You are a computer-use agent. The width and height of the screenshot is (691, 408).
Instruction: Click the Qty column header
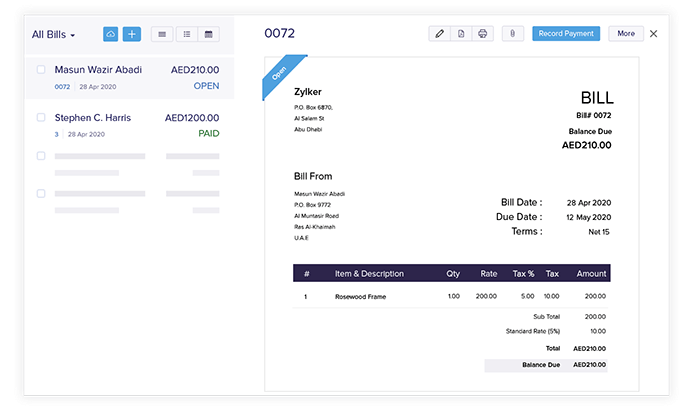coord(453,274)
